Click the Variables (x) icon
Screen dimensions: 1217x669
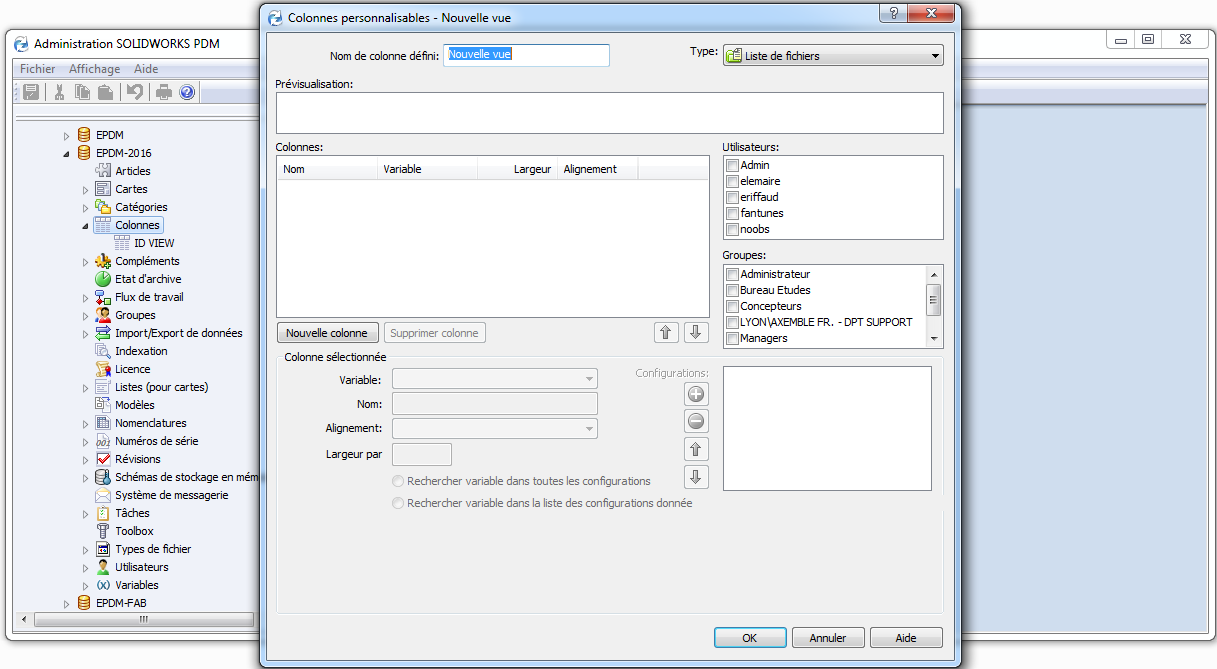[x=103, y=585]
